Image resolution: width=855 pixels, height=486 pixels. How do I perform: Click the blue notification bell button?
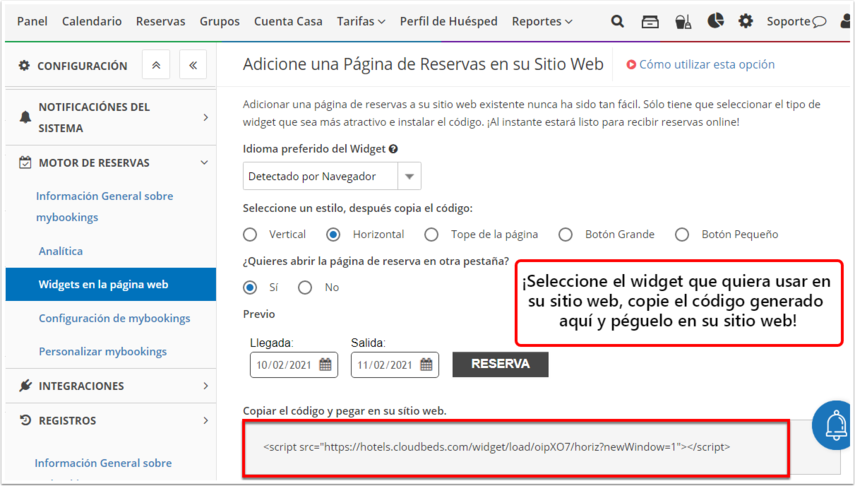(833, 425)
